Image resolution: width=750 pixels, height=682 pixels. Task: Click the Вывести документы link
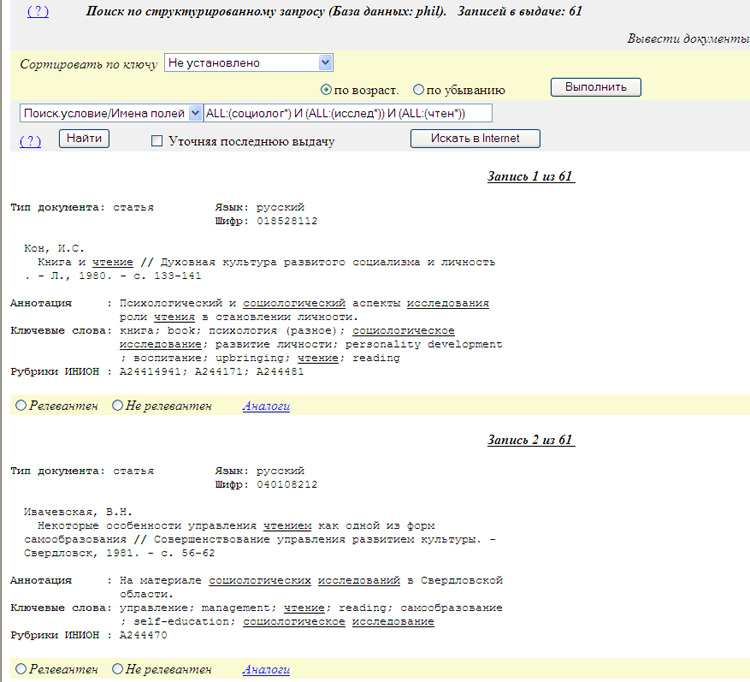689,38
